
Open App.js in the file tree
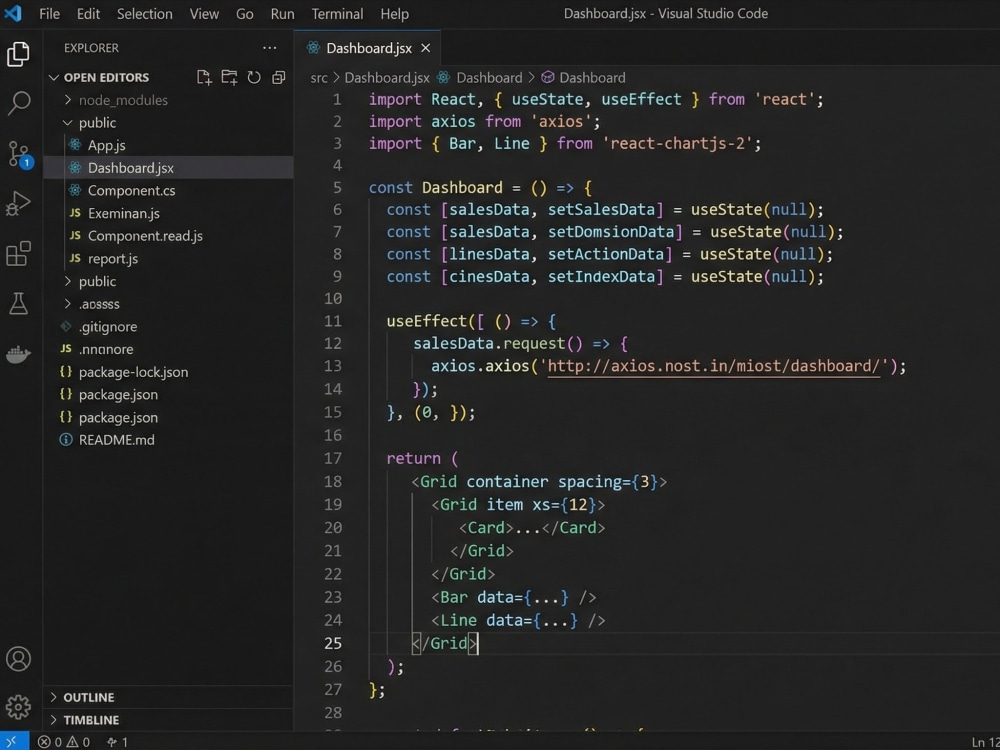click(x=107, y=145)
